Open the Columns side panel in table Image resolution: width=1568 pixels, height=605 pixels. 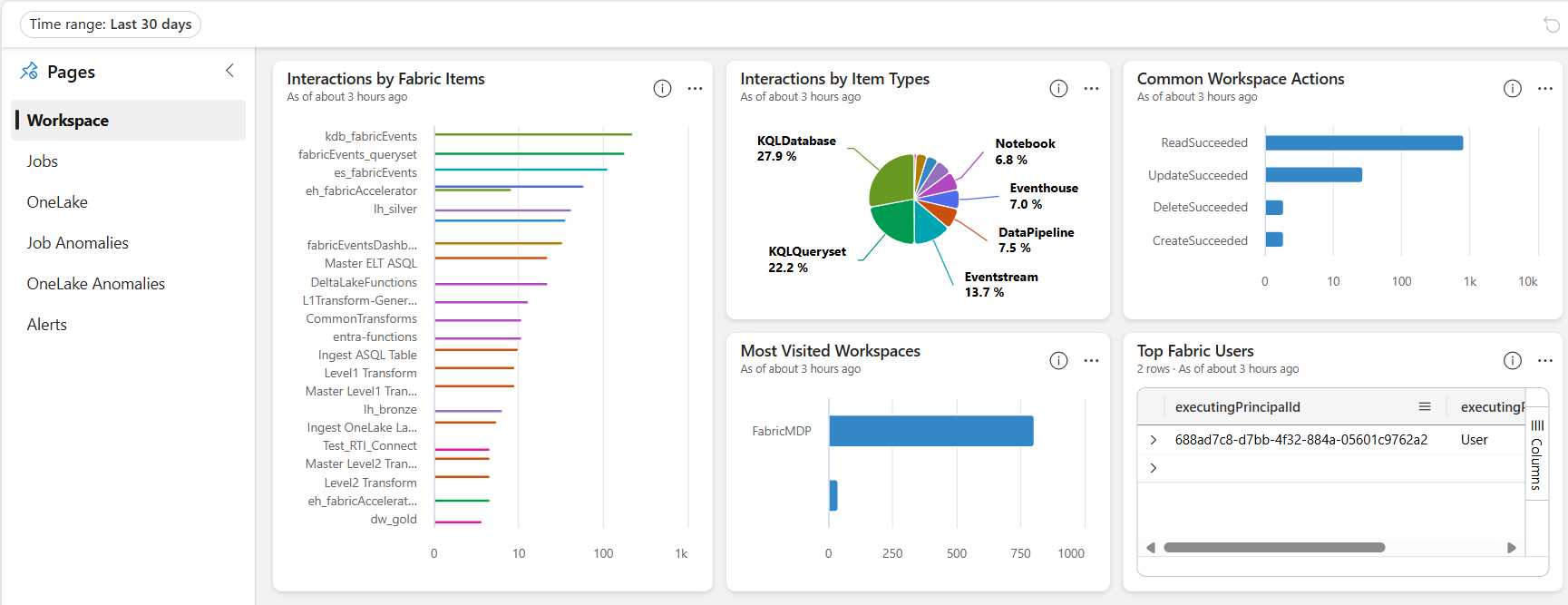[1536, 454]
